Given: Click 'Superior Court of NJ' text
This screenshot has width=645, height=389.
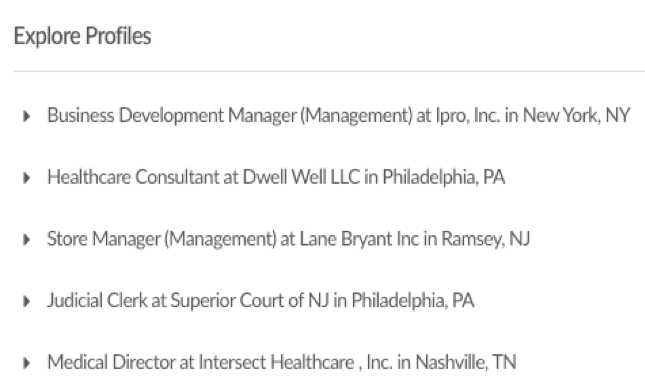Looking at the screenshot, I should (x=250, y=301).
